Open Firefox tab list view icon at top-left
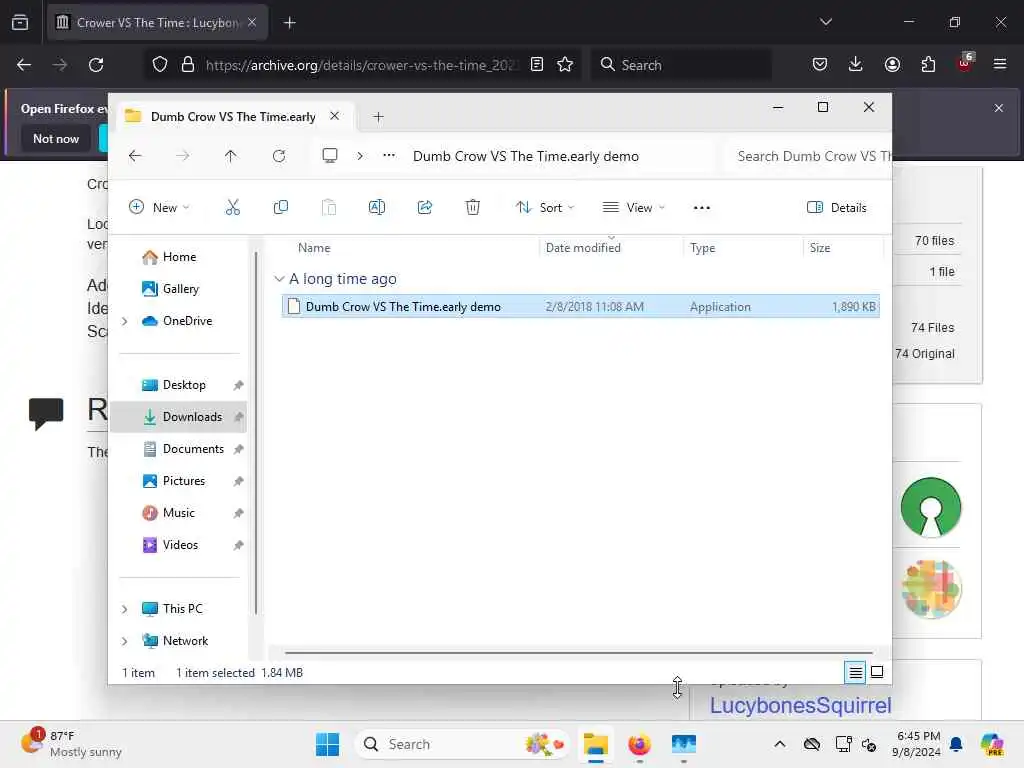 pyautogui.click(x=20, y=23)
